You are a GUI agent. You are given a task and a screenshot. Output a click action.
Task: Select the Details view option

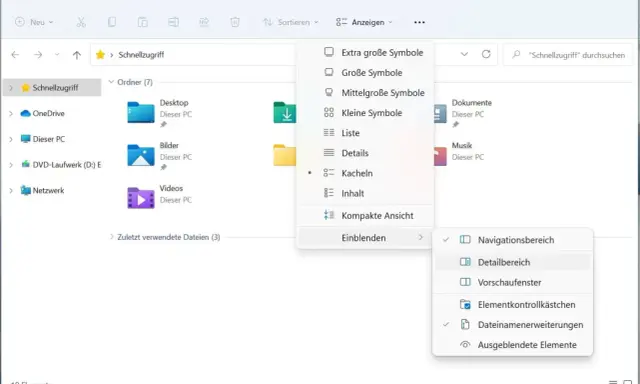[x=365, y=153]
